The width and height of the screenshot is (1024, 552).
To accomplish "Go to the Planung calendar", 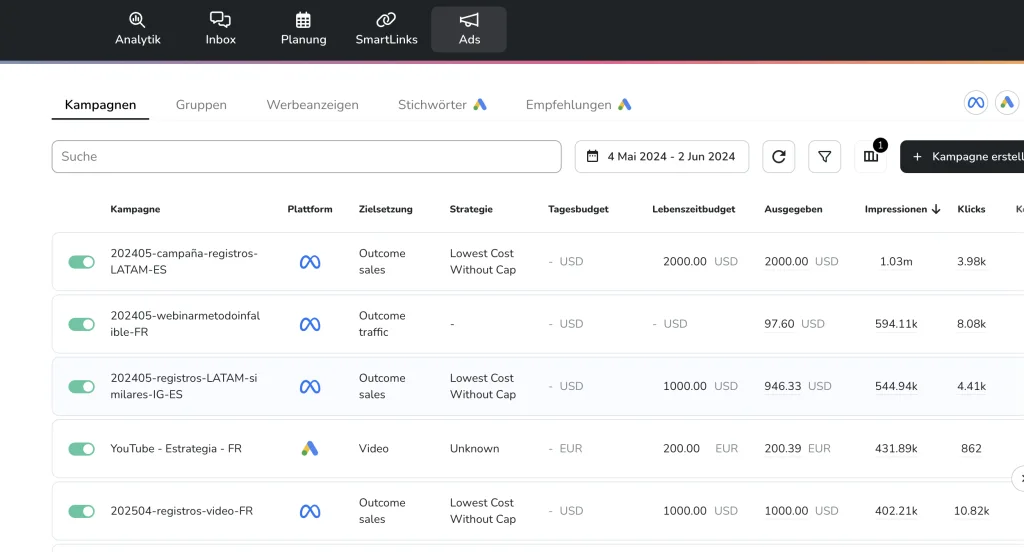I will 303,29.
